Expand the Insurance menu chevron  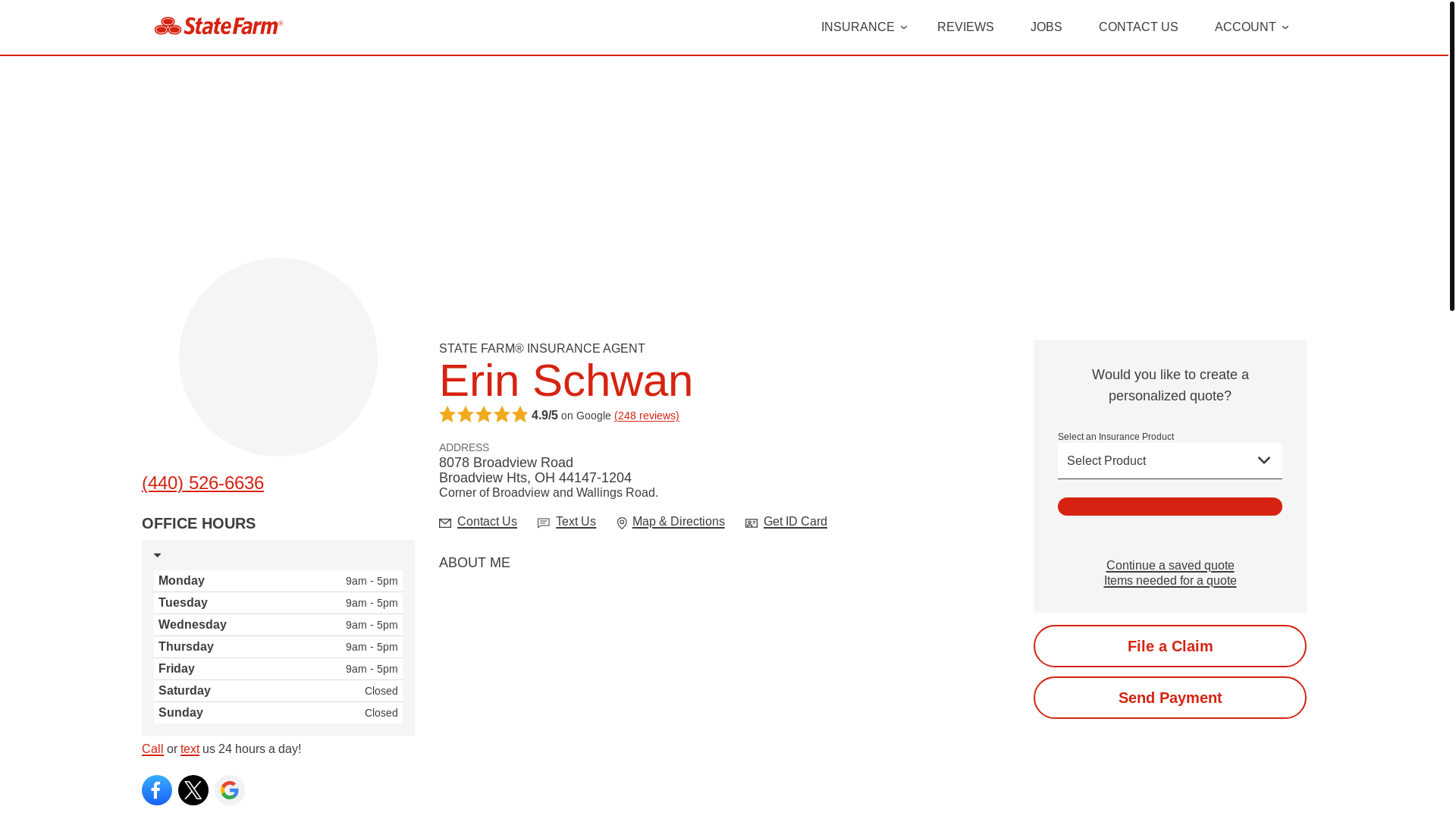coord(904,27)
